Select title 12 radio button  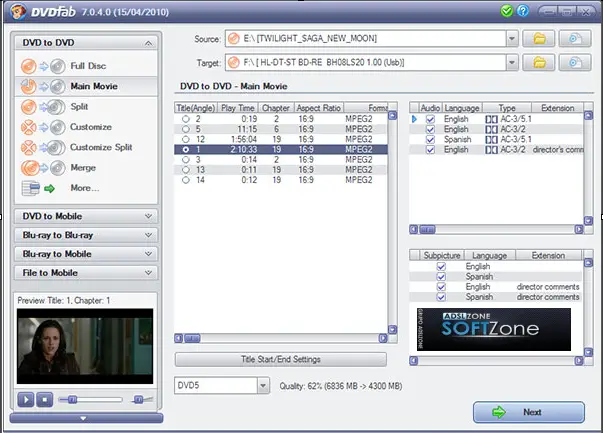(x=186, y=139)
